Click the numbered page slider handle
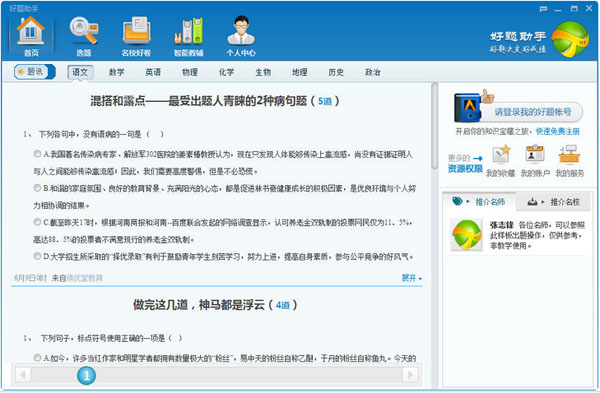 click(x=86, y=375)
